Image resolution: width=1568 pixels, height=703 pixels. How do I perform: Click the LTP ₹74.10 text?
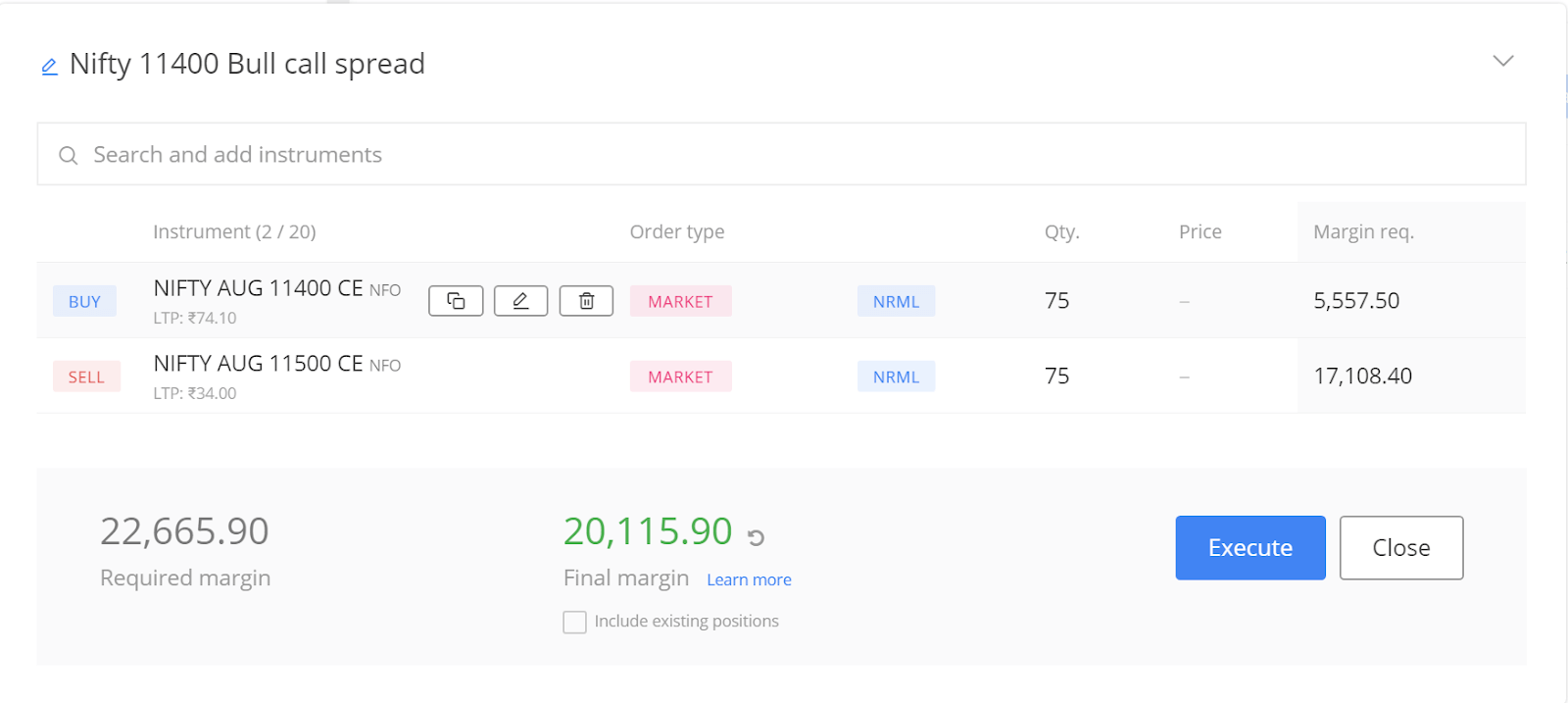[x=195, y=318]
